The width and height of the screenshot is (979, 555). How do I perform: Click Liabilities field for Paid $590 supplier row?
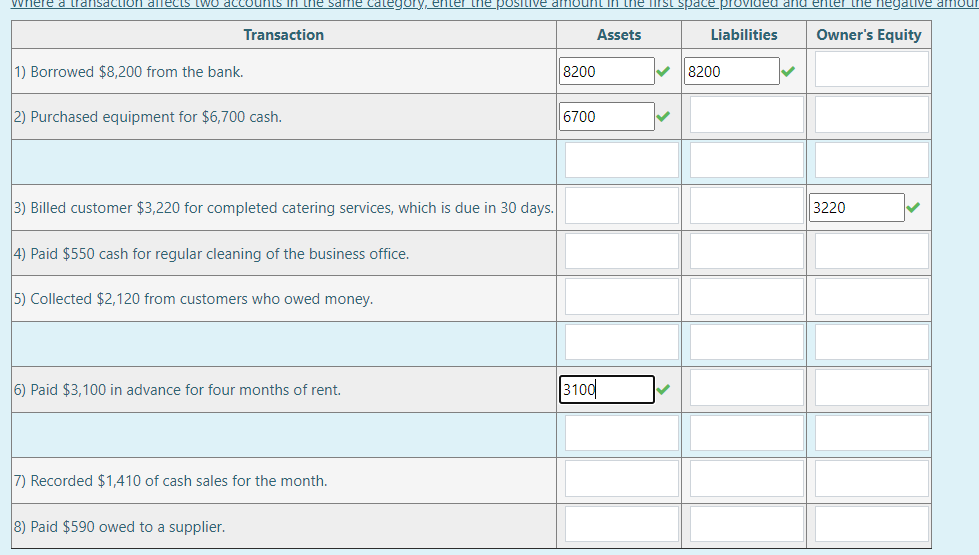click(x=746, y=524)
